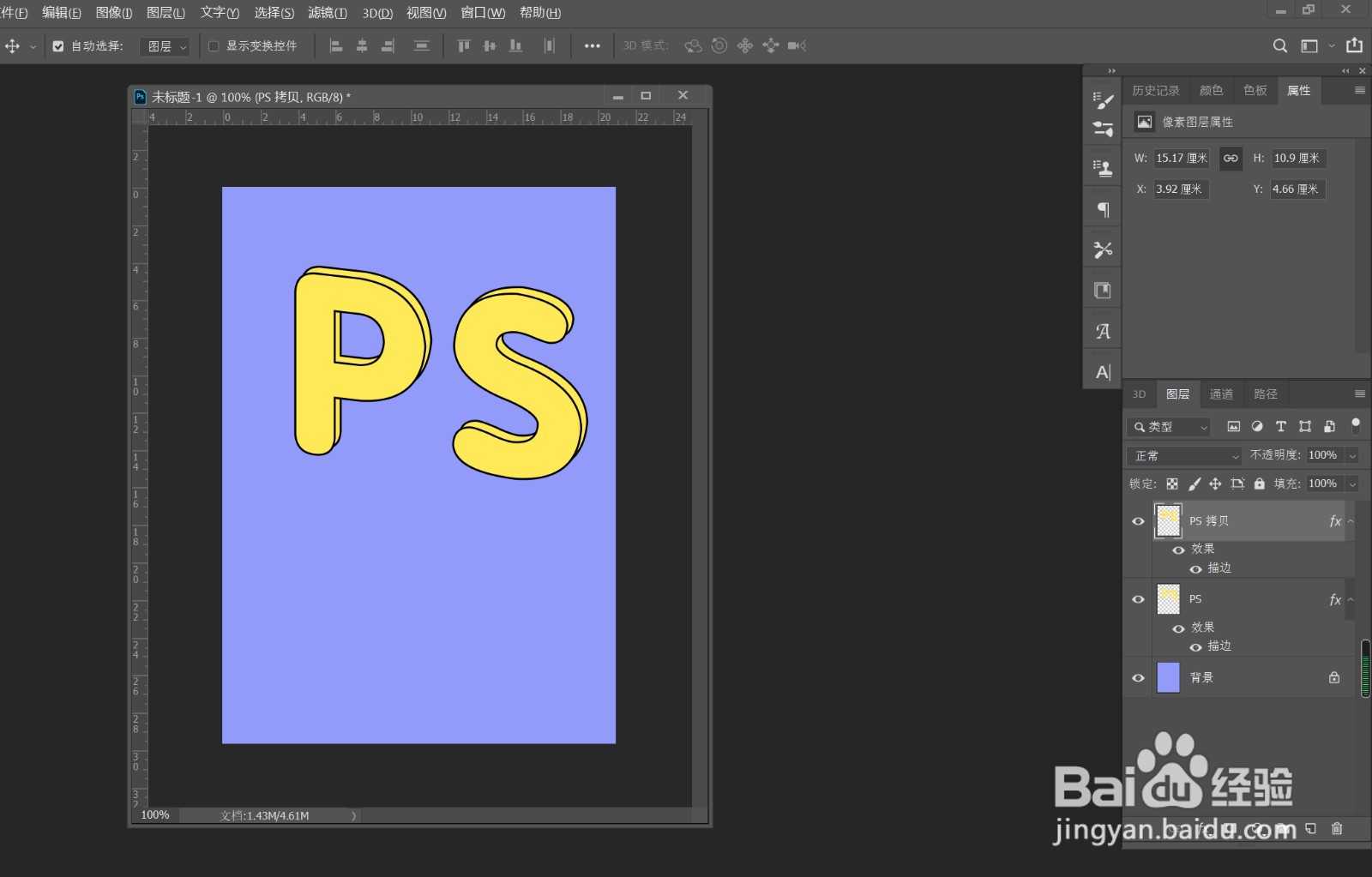Open the Clone Source stamp panel icon
Viewport: 1372px width, 877px height.
click(x=1103, y=168)
